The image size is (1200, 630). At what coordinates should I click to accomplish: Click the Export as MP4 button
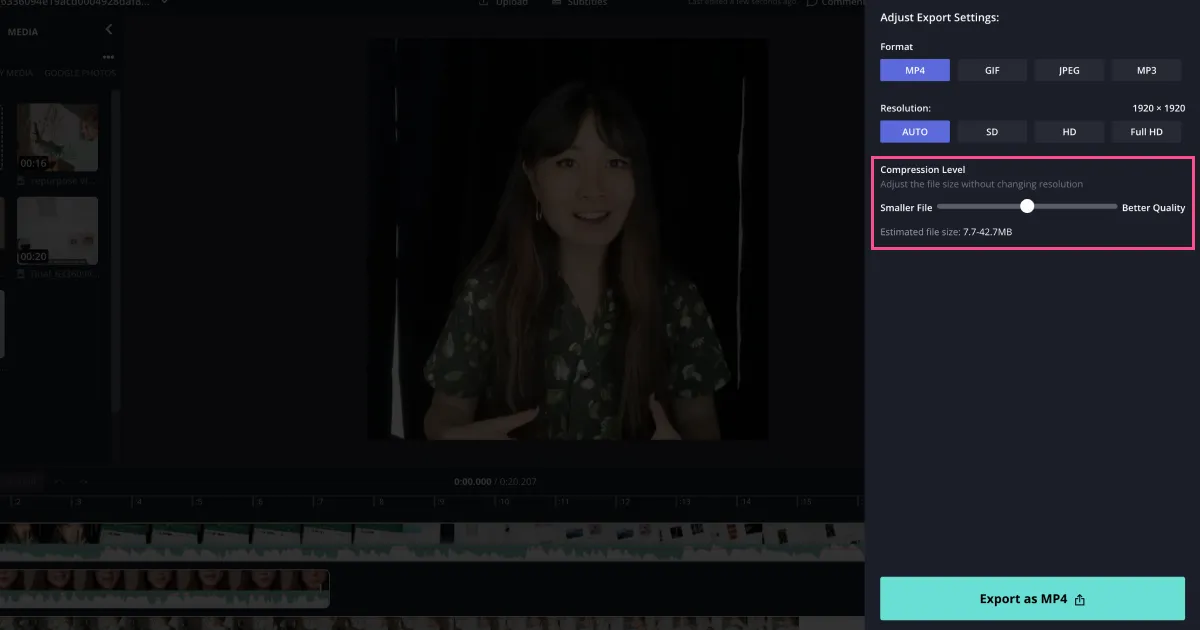pos(1032,599)
